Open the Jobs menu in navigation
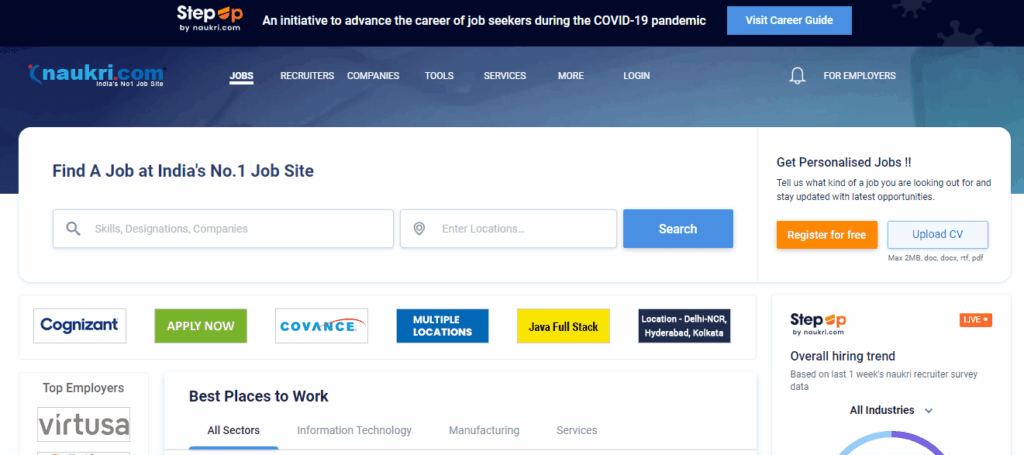 click(x=241, y=76)
